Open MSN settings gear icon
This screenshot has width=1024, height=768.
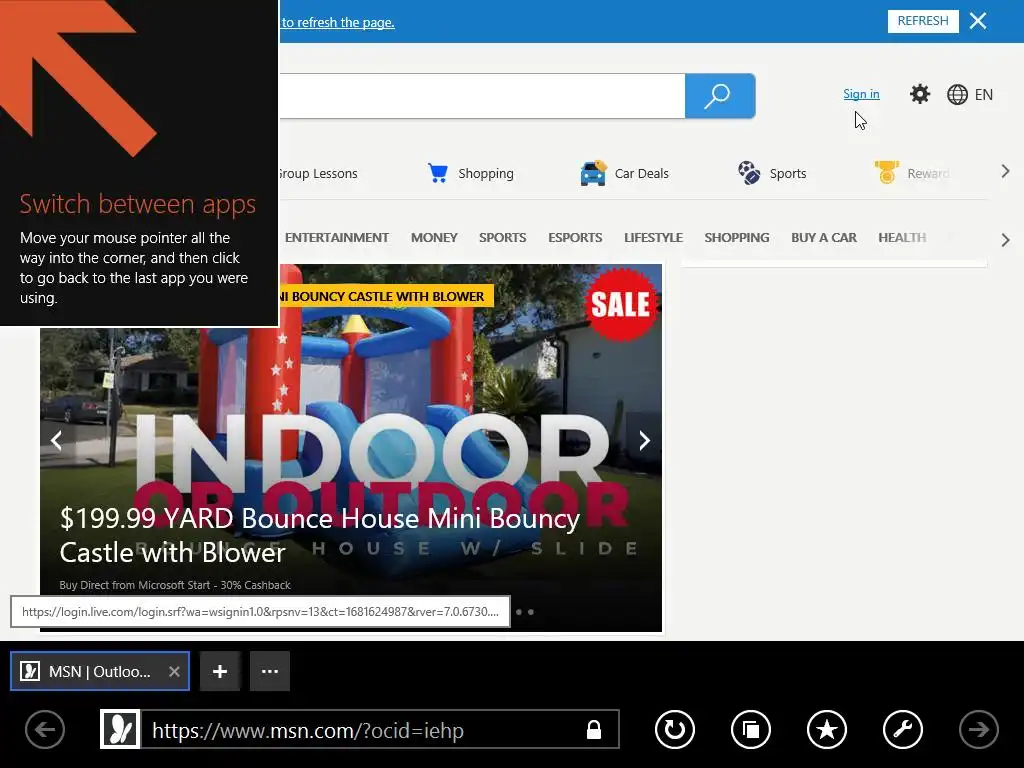pos(920,94)
